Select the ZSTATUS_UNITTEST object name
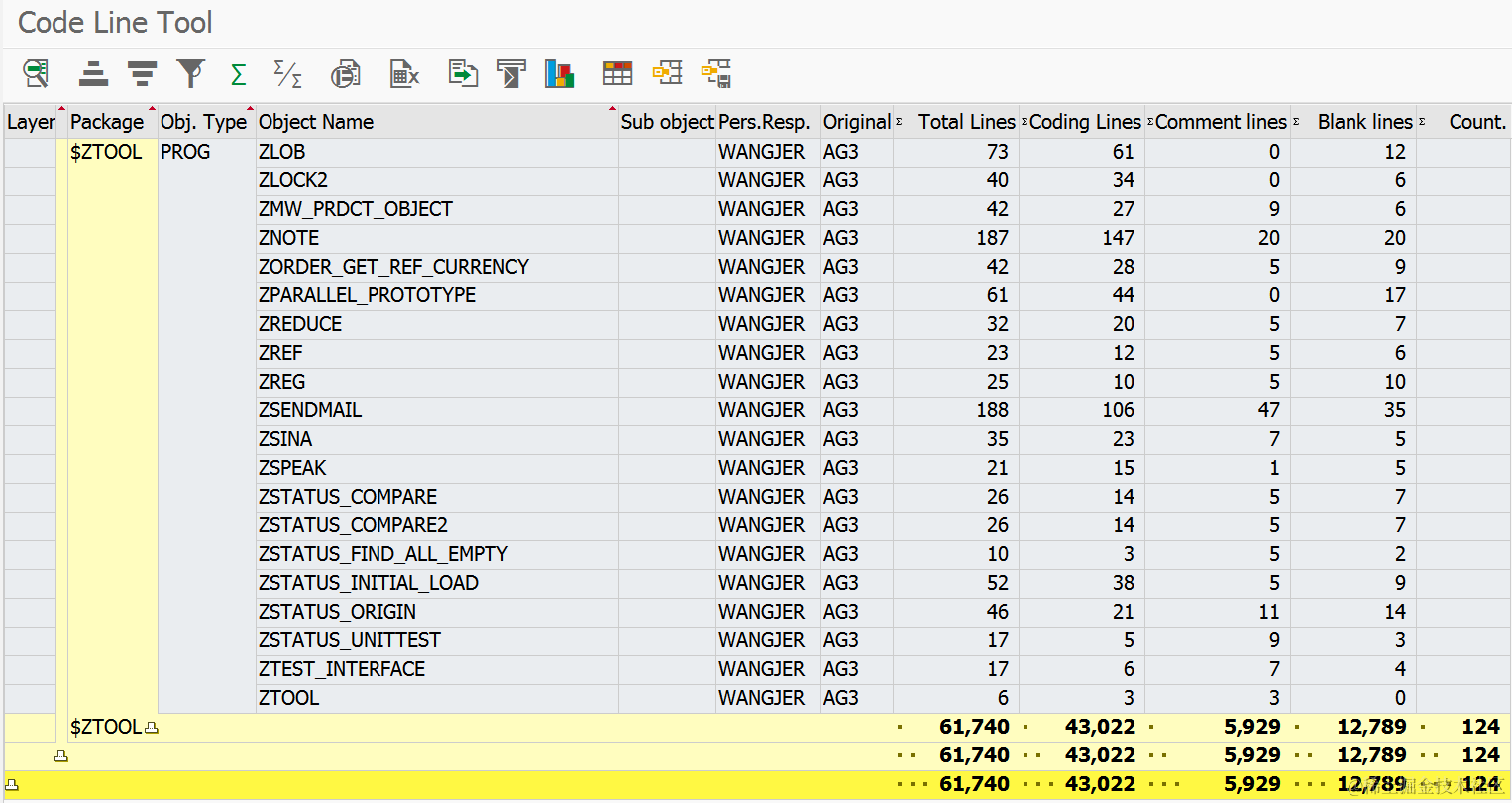The image size is (1512, 803). 350,640
